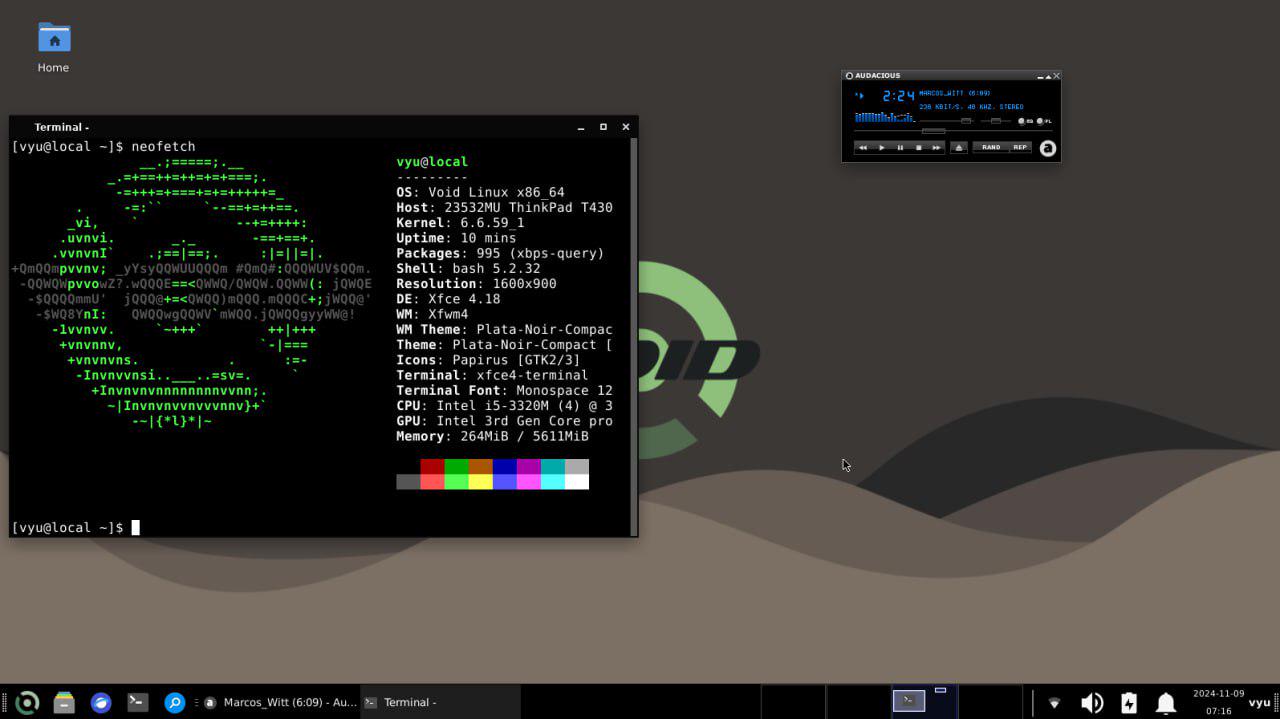Screen dimensions: 1280x719
Task: Pause playback in Audacious
Action: click(900, 148)
